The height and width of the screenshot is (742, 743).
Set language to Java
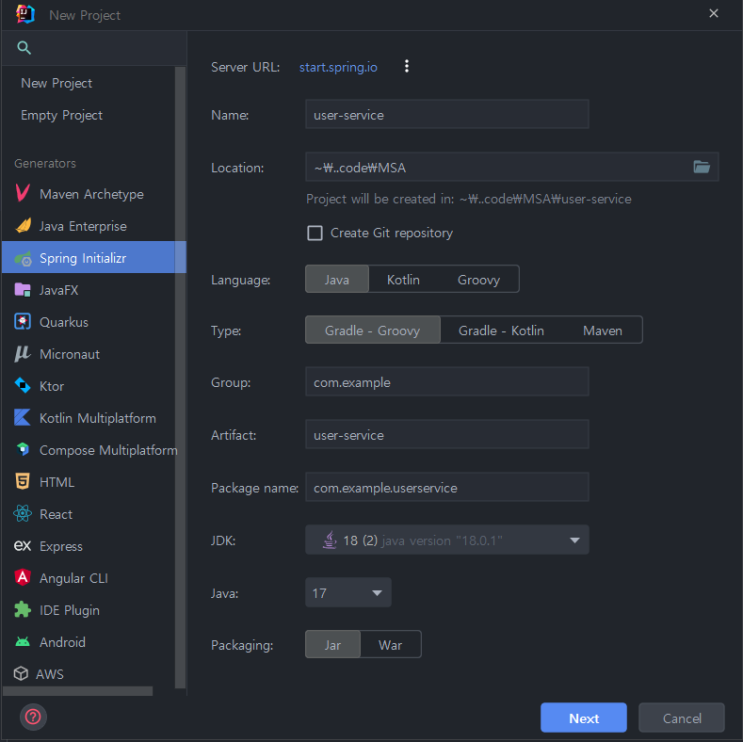tap(337, 280)
